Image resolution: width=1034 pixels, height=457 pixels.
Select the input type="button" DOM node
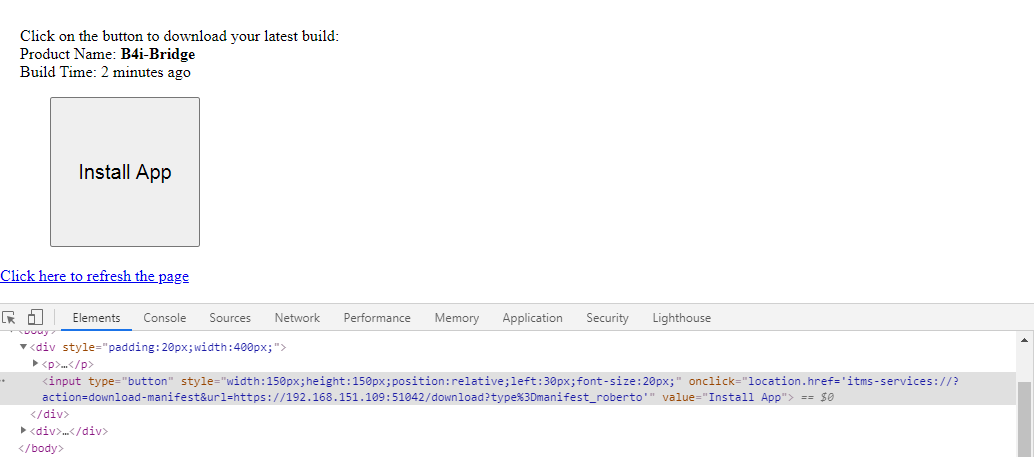[x=508, y=389]
